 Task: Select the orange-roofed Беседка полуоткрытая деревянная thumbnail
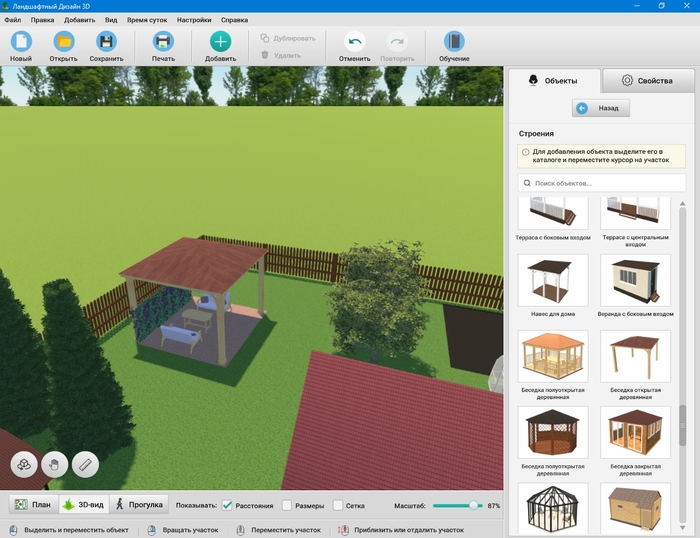tap(553, 356)
